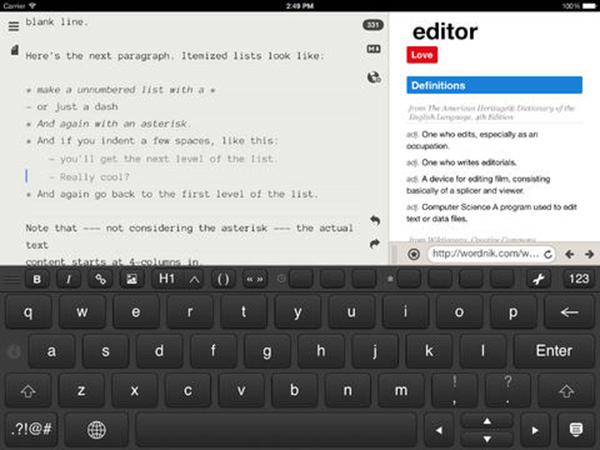The height and width of the screenshot is (450, 600).
Task: Switch keyboard language with the globe key
Action: 96,429
